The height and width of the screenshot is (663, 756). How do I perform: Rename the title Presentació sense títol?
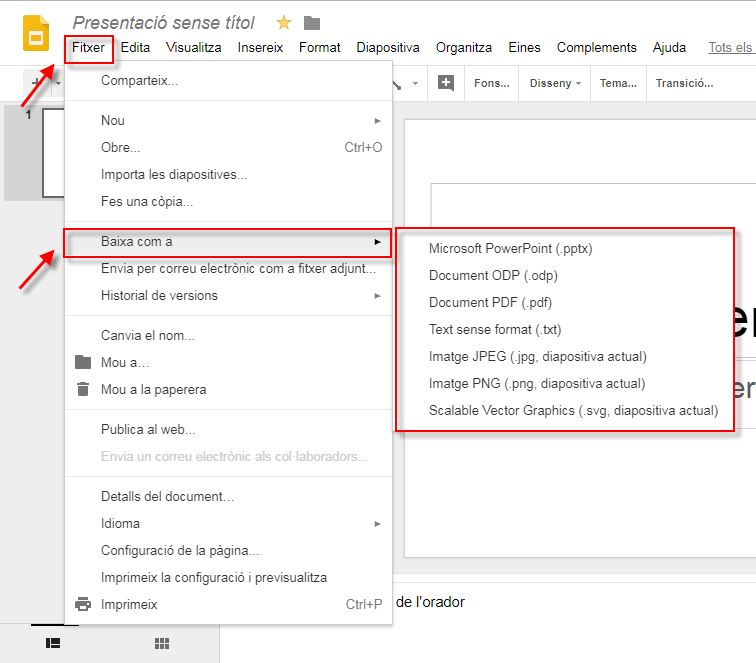tap(163, 23)
